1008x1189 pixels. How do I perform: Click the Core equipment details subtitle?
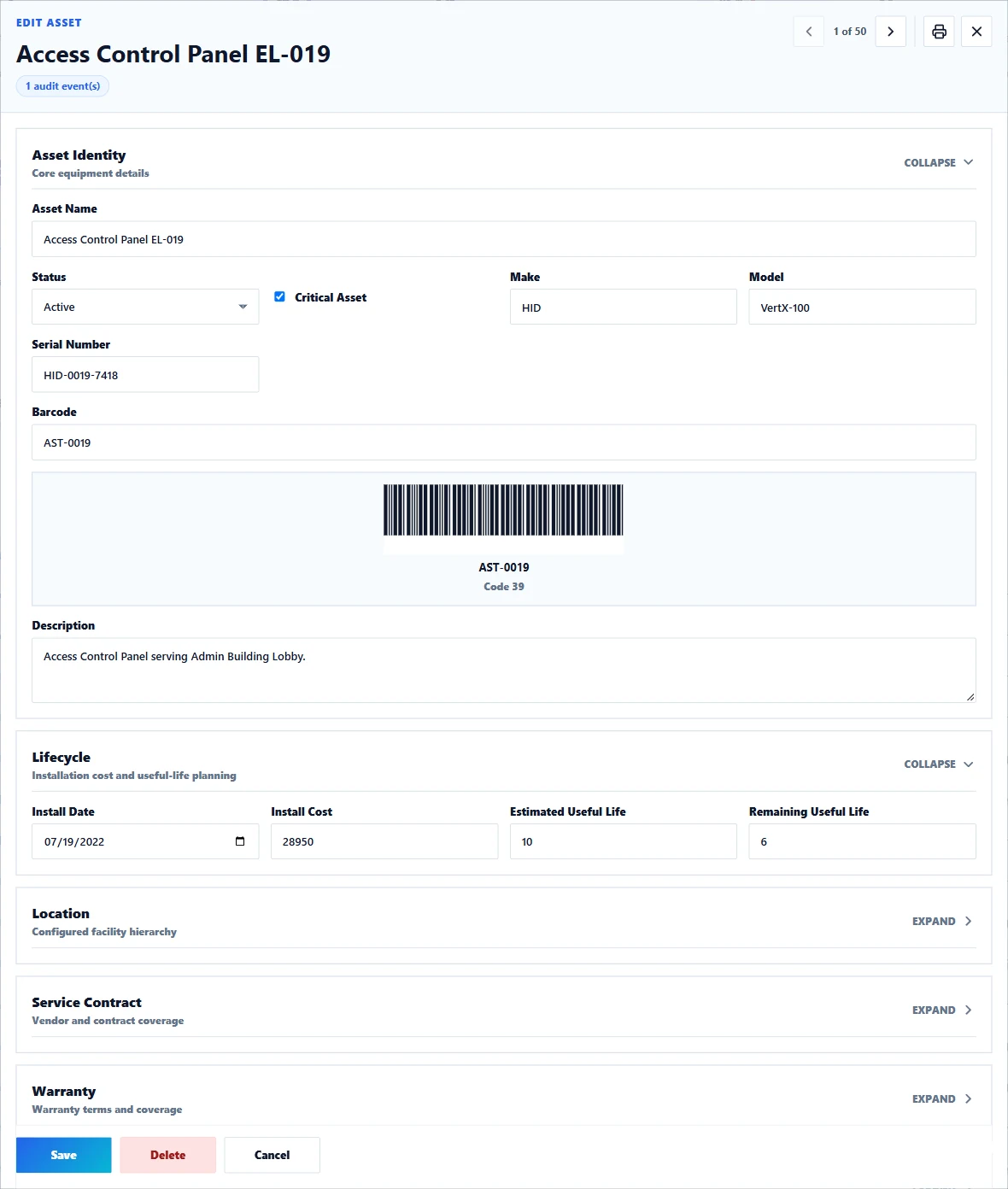tap(91, 173)
